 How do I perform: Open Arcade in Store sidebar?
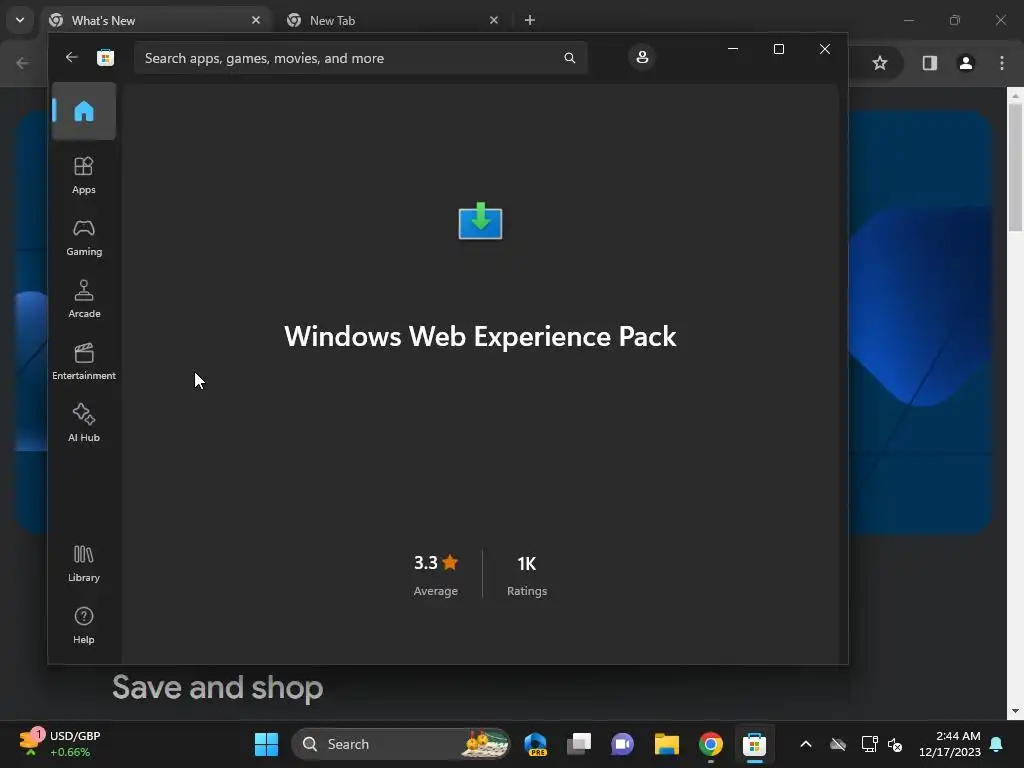[x=84, y=299]
